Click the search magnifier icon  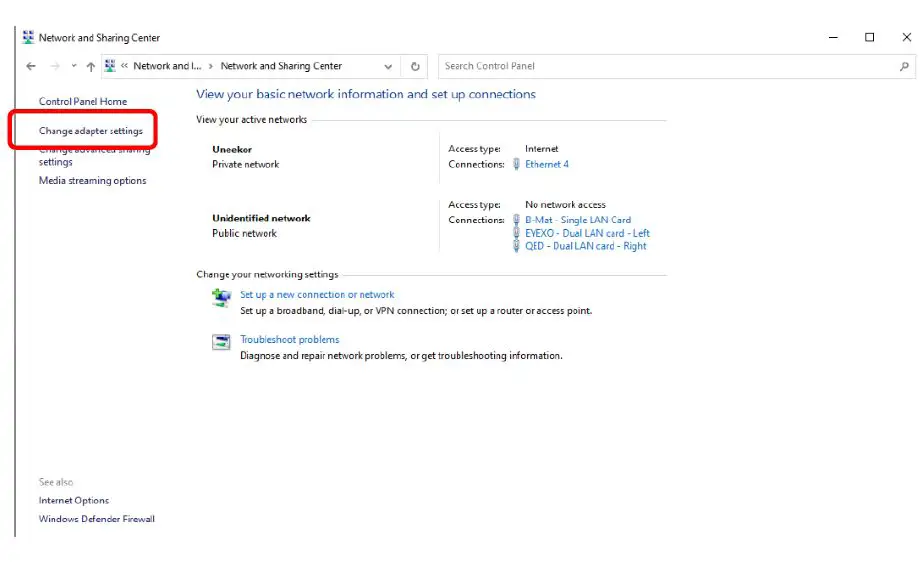pyautogui.click(x=904, y=66)
